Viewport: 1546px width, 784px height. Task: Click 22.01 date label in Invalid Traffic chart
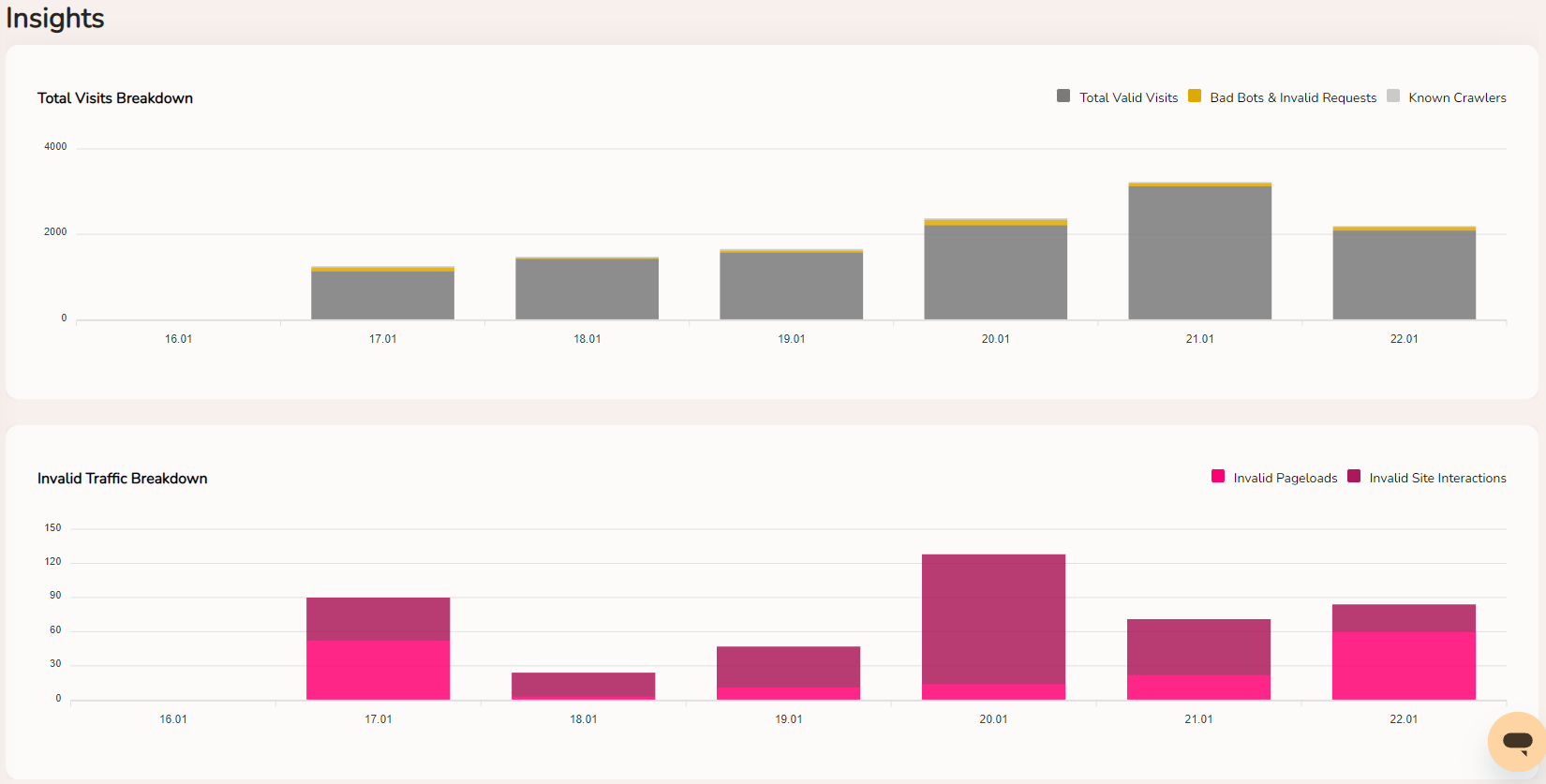pos(1404,719)
